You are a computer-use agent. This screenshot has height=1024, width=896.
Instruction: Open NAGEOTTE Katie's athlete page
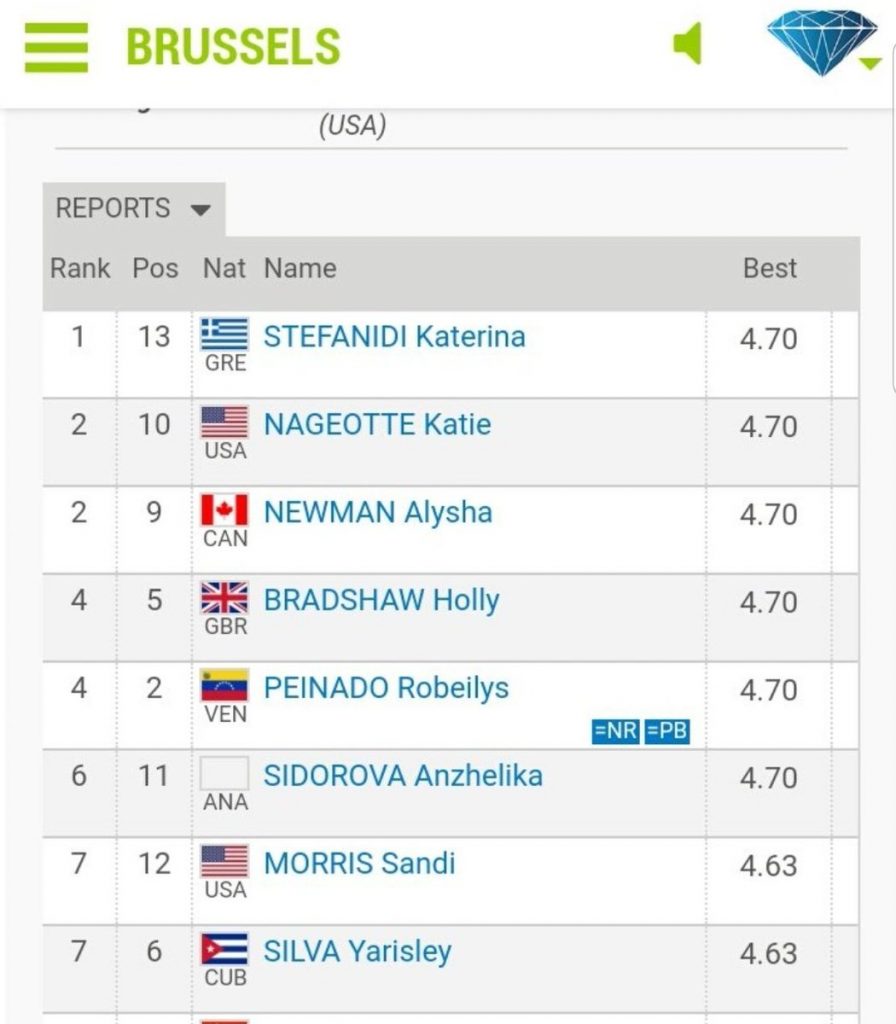pos(377,424)
